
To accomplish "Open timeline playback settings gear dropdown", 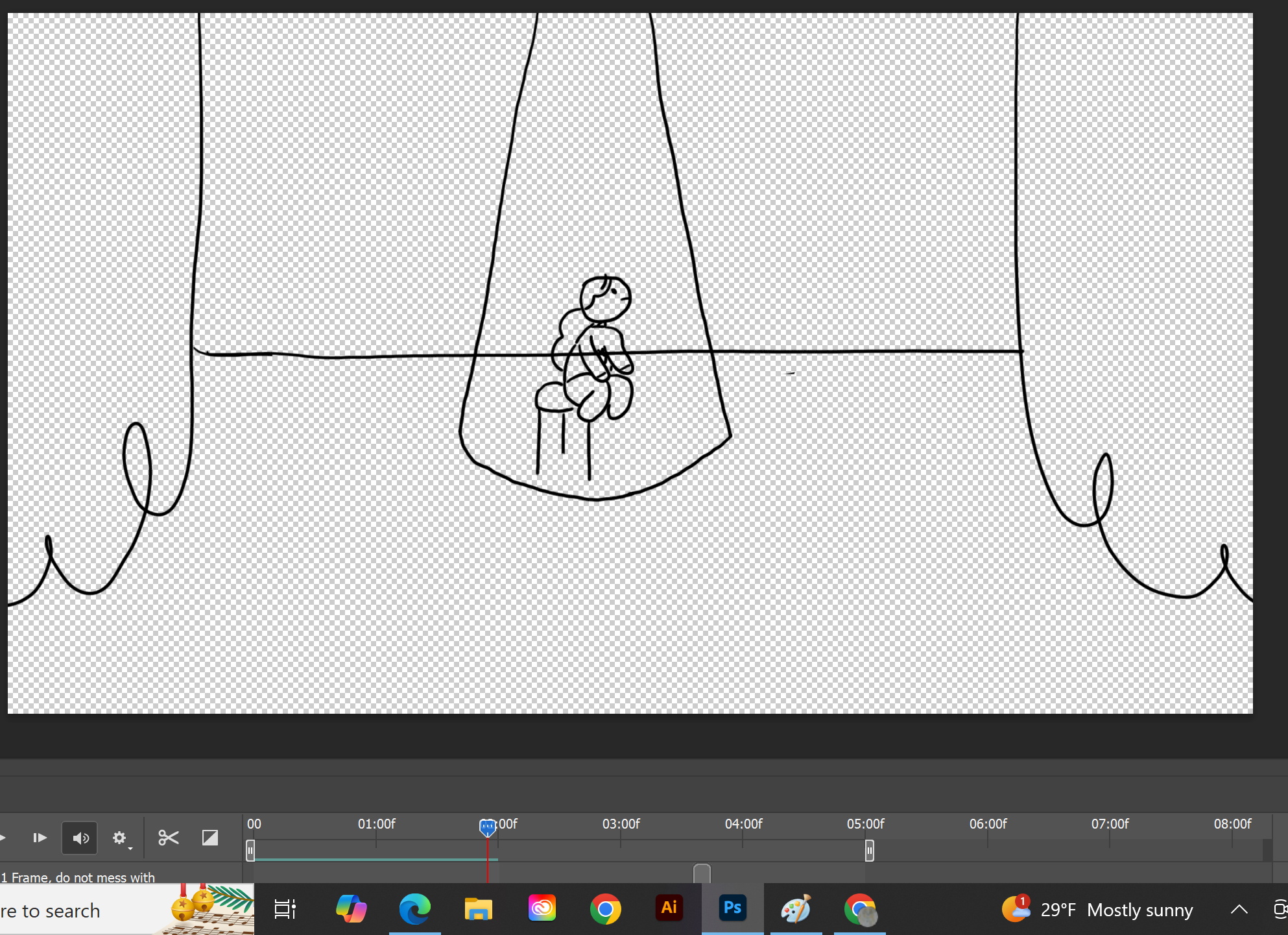I will (120, 838).
